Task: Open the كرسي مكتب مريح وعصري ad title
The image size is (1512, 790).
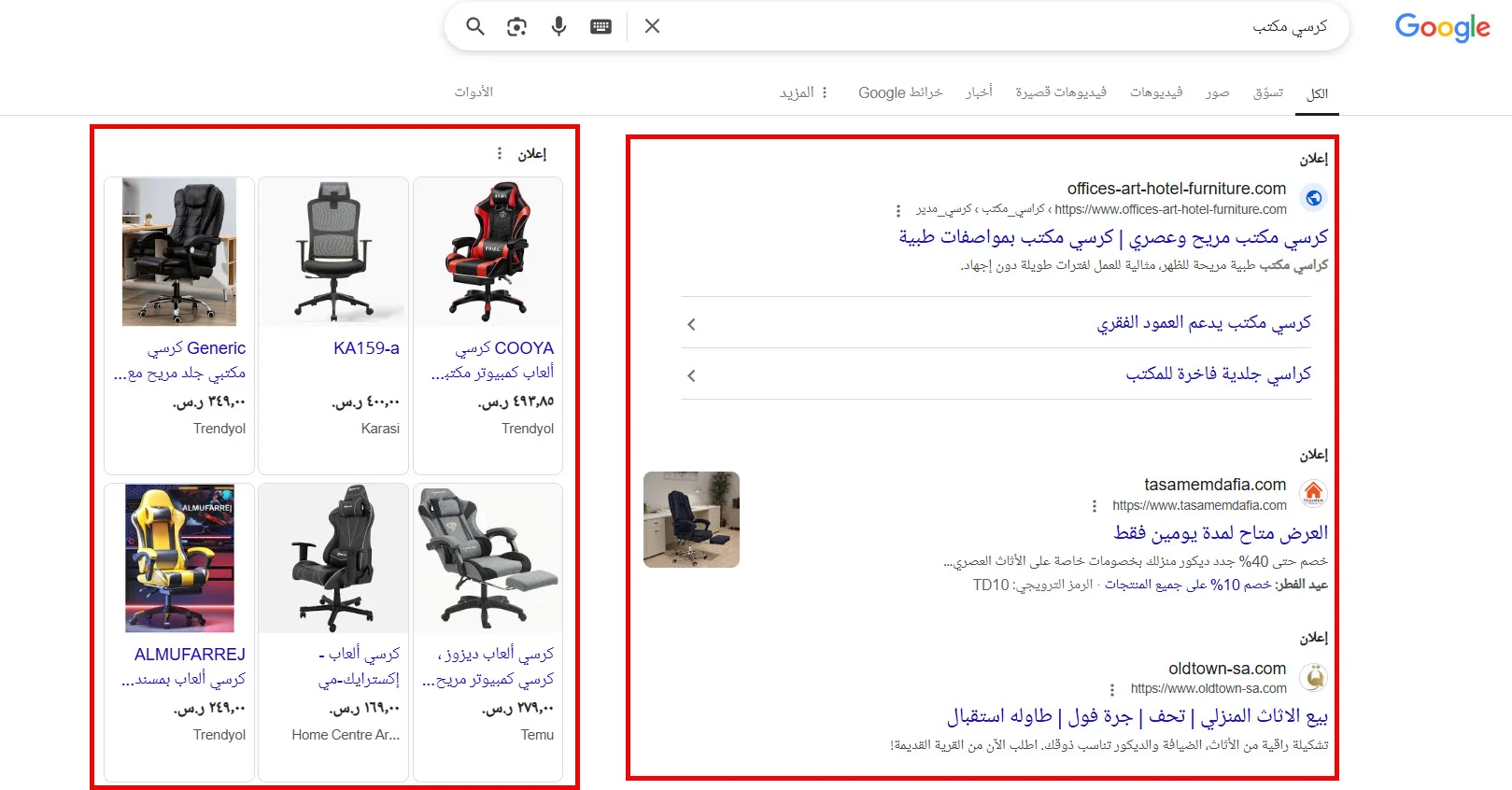Action: (1113, 237)
